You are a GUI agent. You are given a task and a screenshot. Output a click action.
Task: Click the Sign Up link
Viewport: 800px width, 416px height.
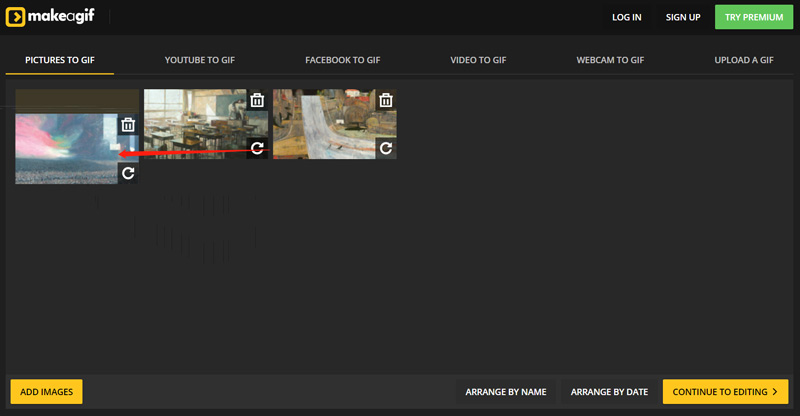click(x=683, y=18)
